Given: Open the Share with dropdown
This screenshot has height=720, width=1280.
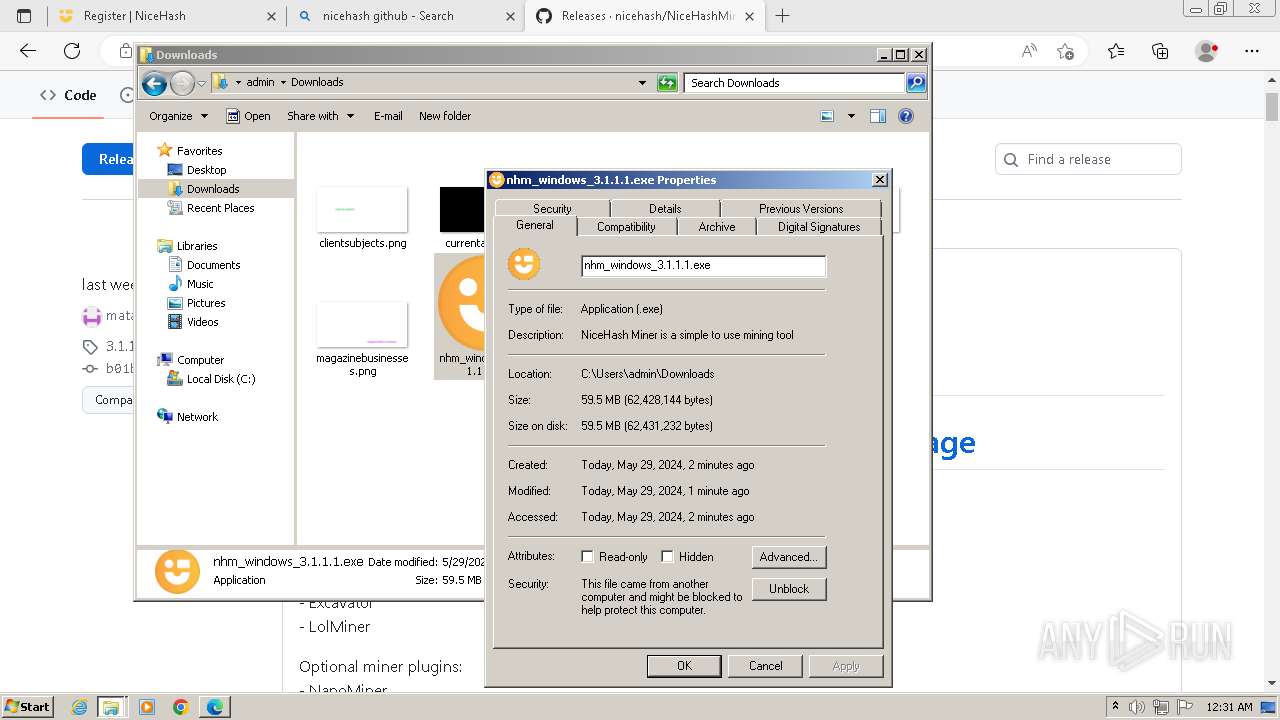Looking at the screenshot, I should coord(320,116).
